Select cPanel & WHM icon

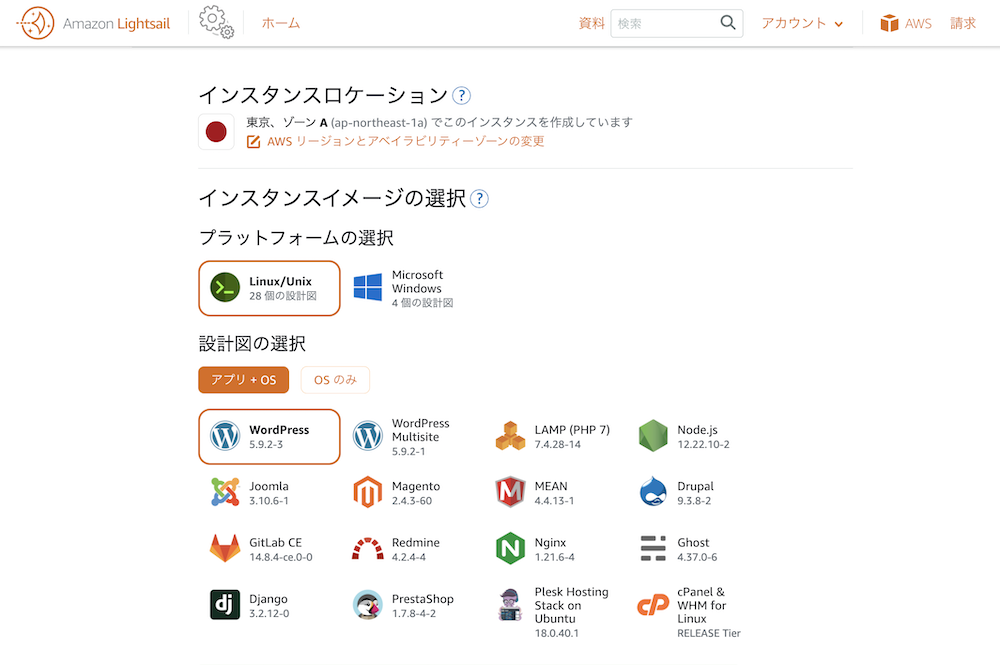653,604
